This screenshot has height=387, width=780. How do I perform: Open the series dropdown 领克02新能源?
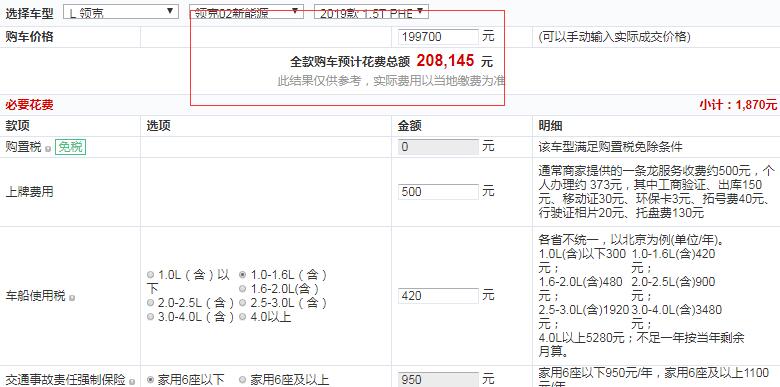[x=246, y=12]
